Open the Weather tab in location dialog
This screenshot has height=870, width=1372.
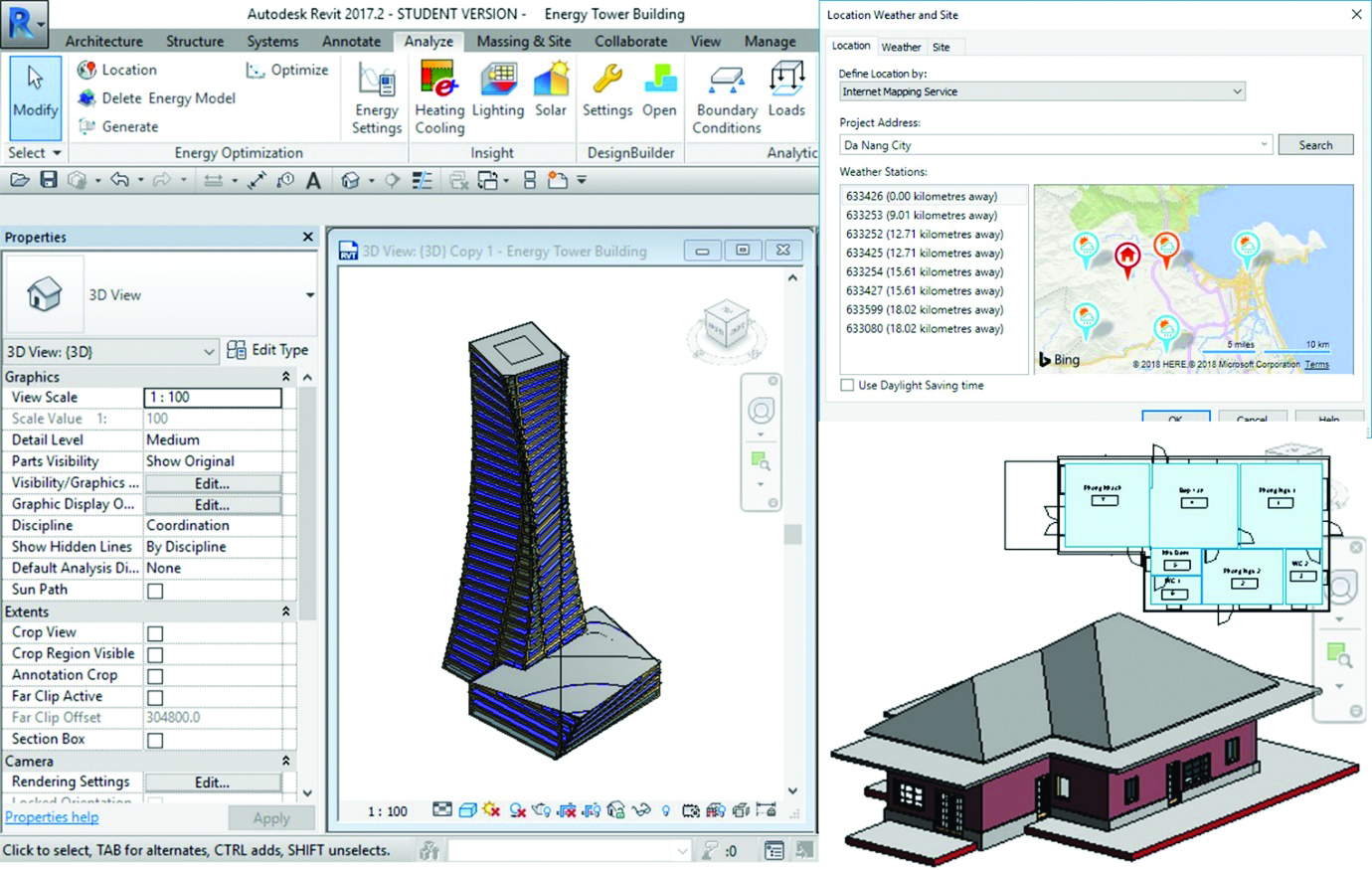(x=901, y=47)
